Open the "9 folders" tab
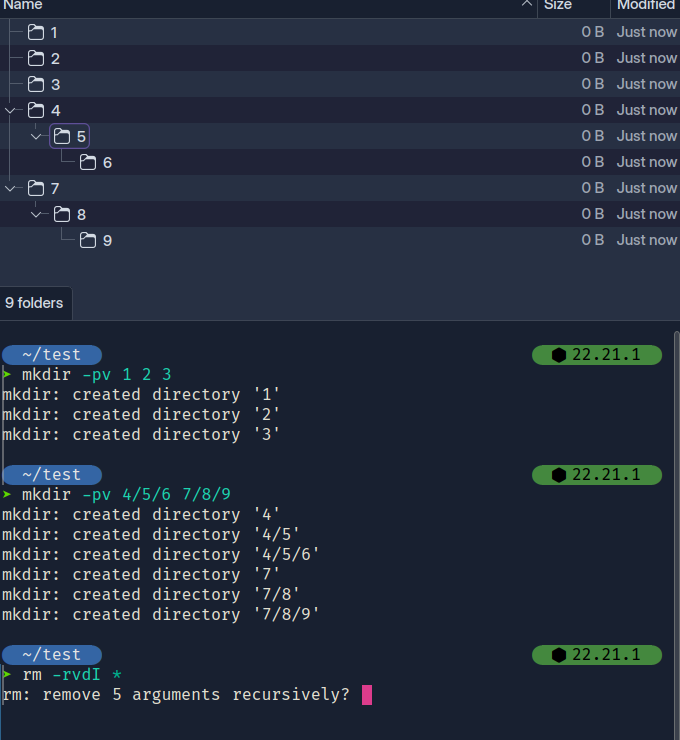Viewport: 680px width, 740px height. point(34,303)
